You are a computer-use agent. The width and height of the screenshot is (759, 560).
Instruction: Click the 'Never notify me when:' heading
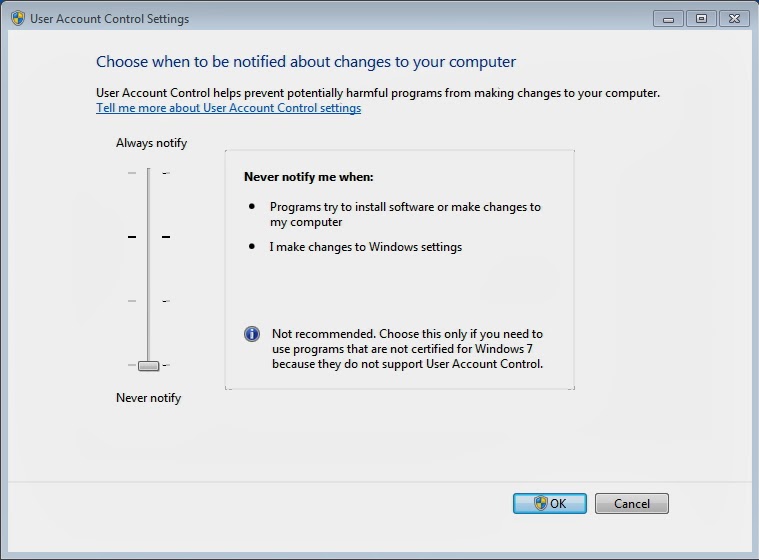[x=309, y=177]
